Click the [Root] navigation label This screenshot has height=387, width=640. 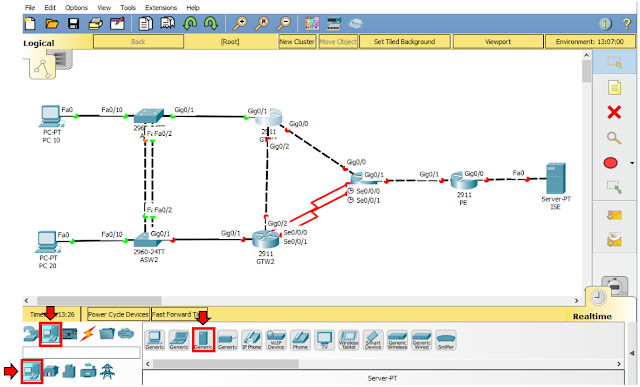pos(230,41)
